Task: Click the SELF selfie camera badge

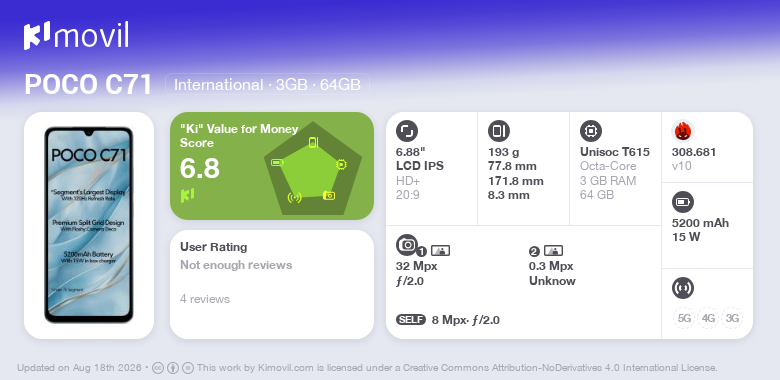Action: click(x=411, y=319)
